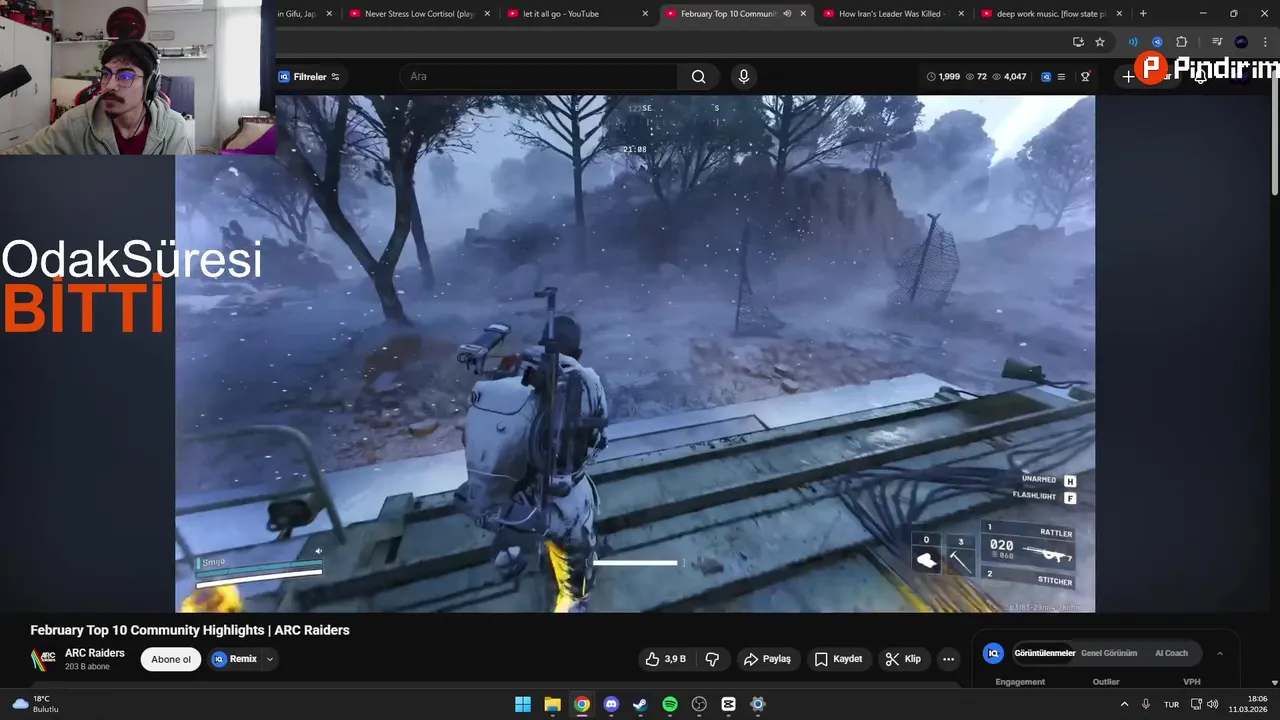Open Settings gear from taskbar
This screenshot has width=1280, height=720.
pos(758,704)
